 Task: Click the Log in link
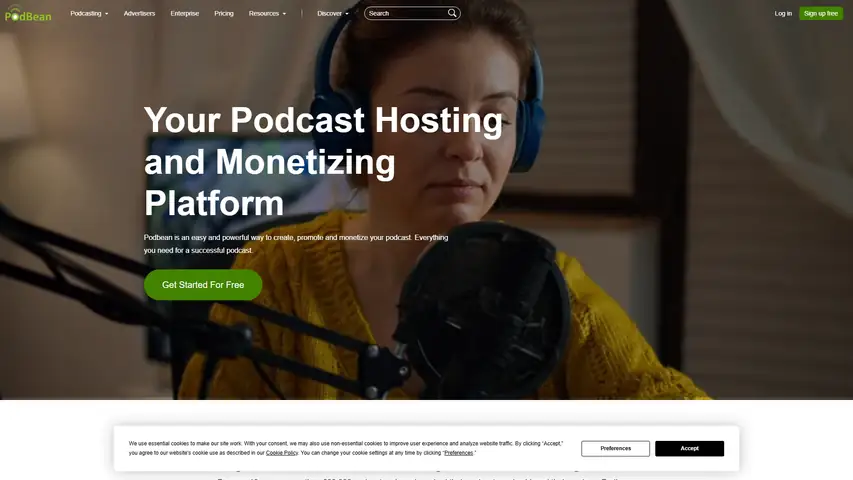point(783,13)
